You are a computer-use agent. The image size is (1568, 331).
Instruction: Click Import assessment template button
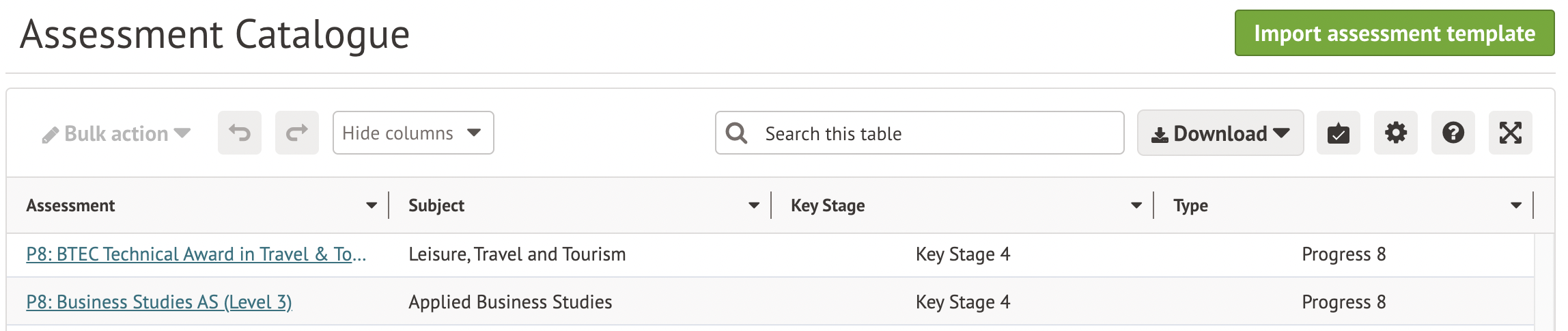[x=1394, y=34]
